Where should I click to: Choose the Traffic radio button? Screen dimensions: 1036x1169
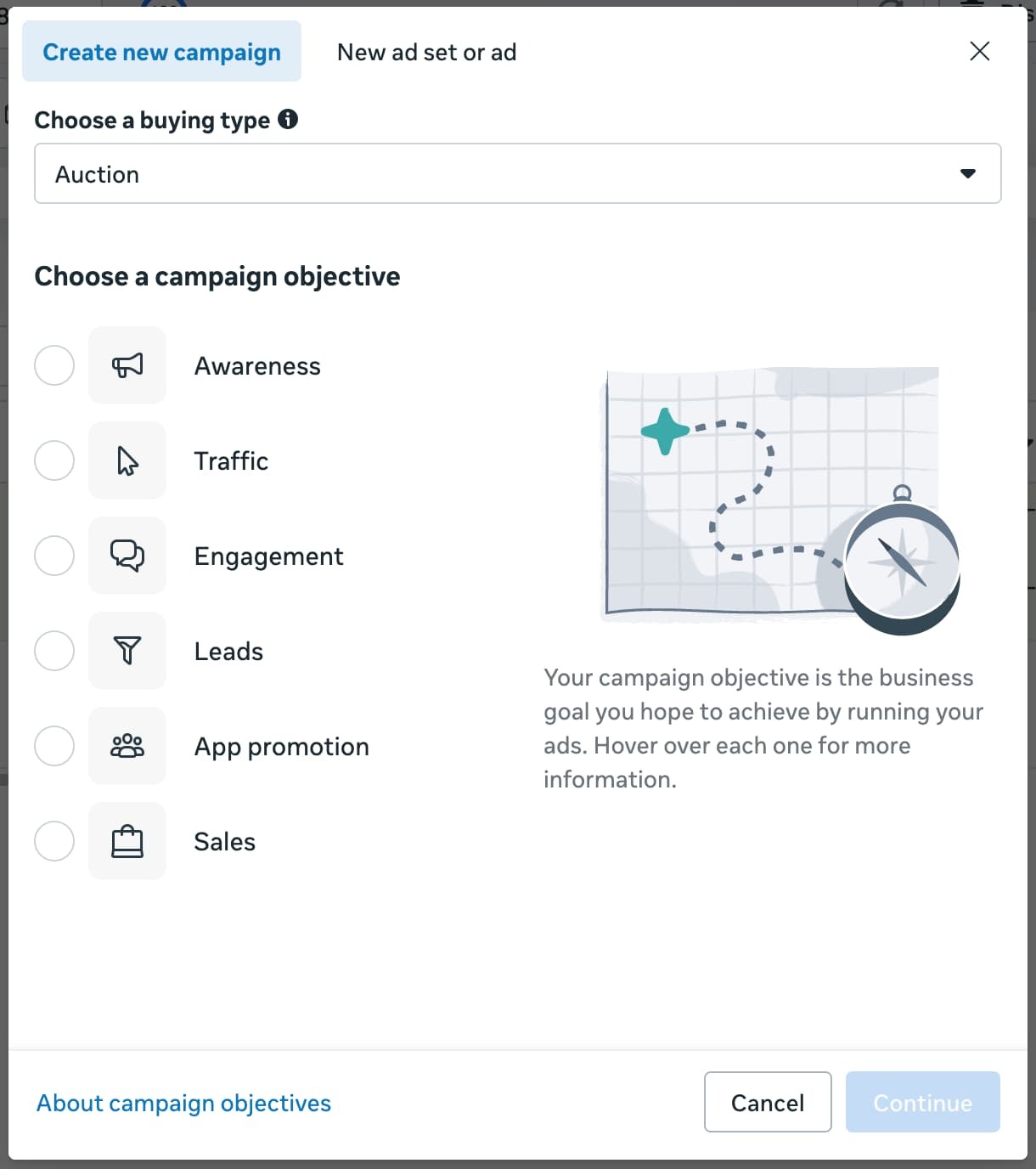(54, 460)
